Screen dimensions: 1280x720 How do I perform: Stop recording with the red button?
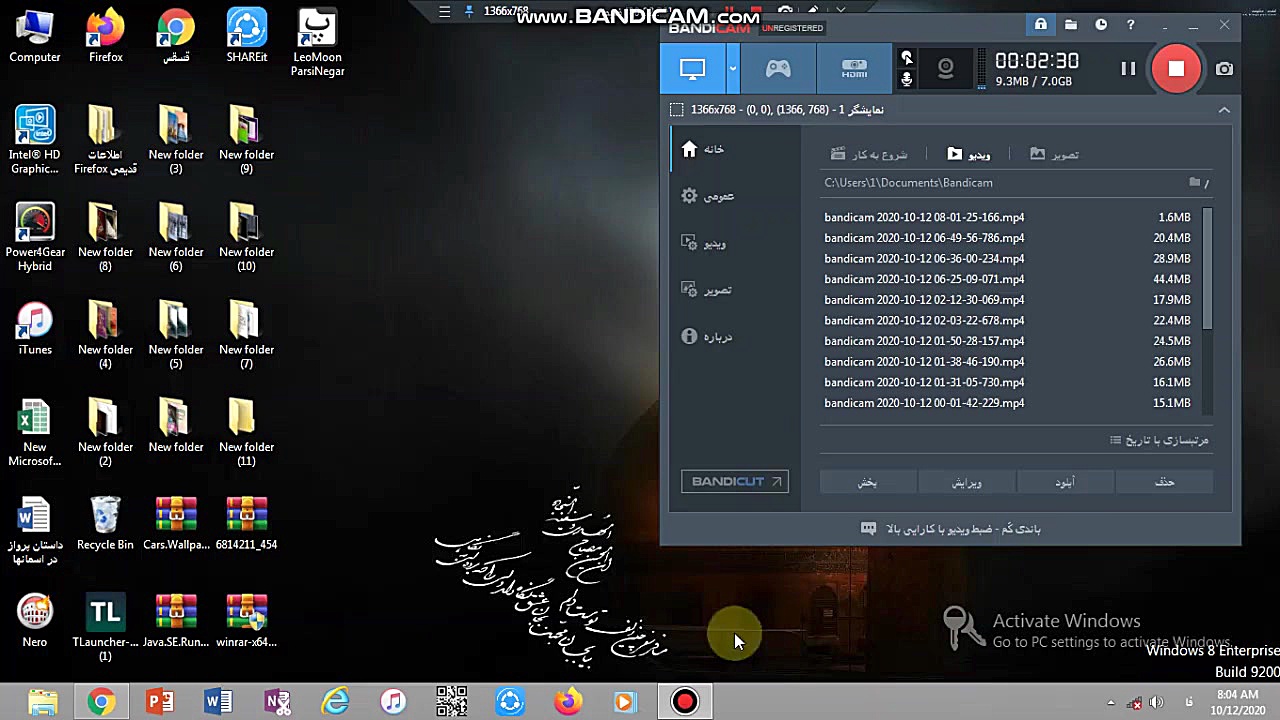click(x=1176, y=69)
